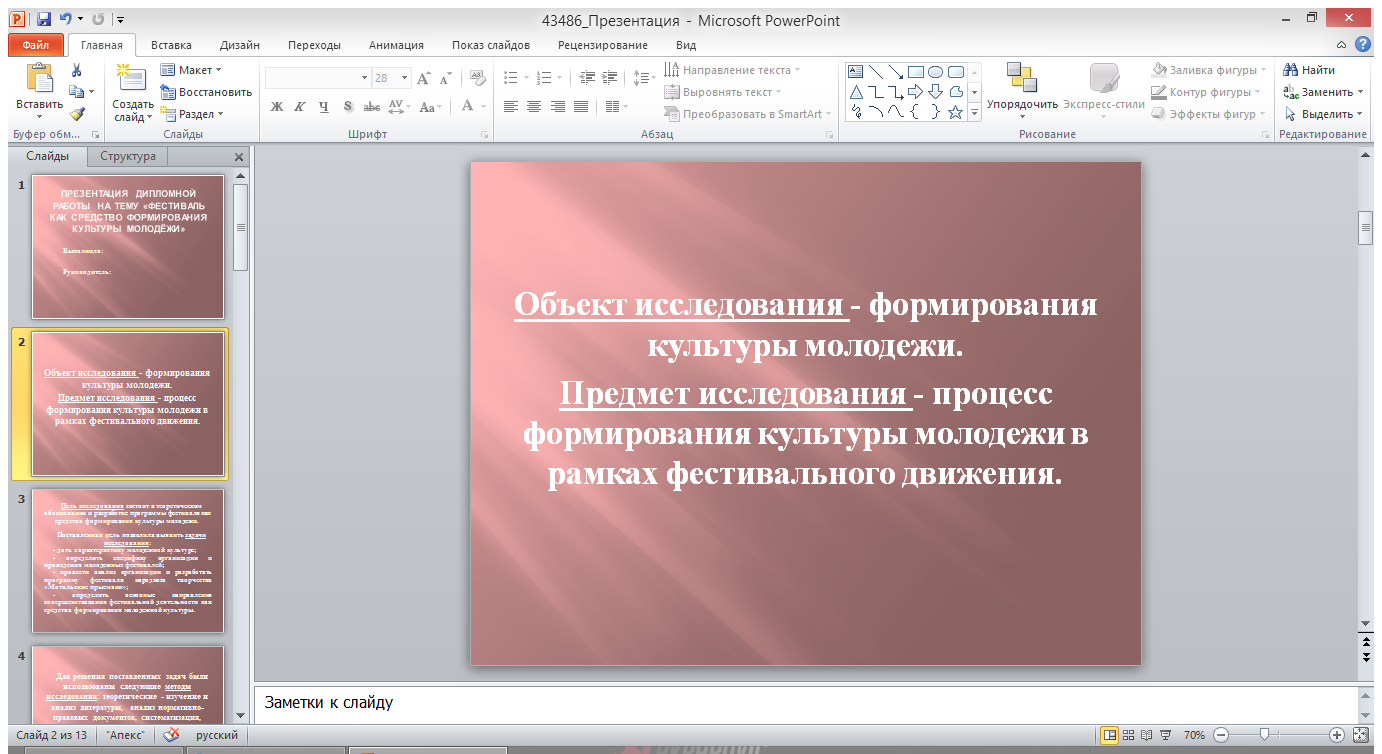The height and width of the screenshot is (754, 1382).
Task: Zoom in with the plus button
Action: pyautogui.click(x=1337, y=734)
